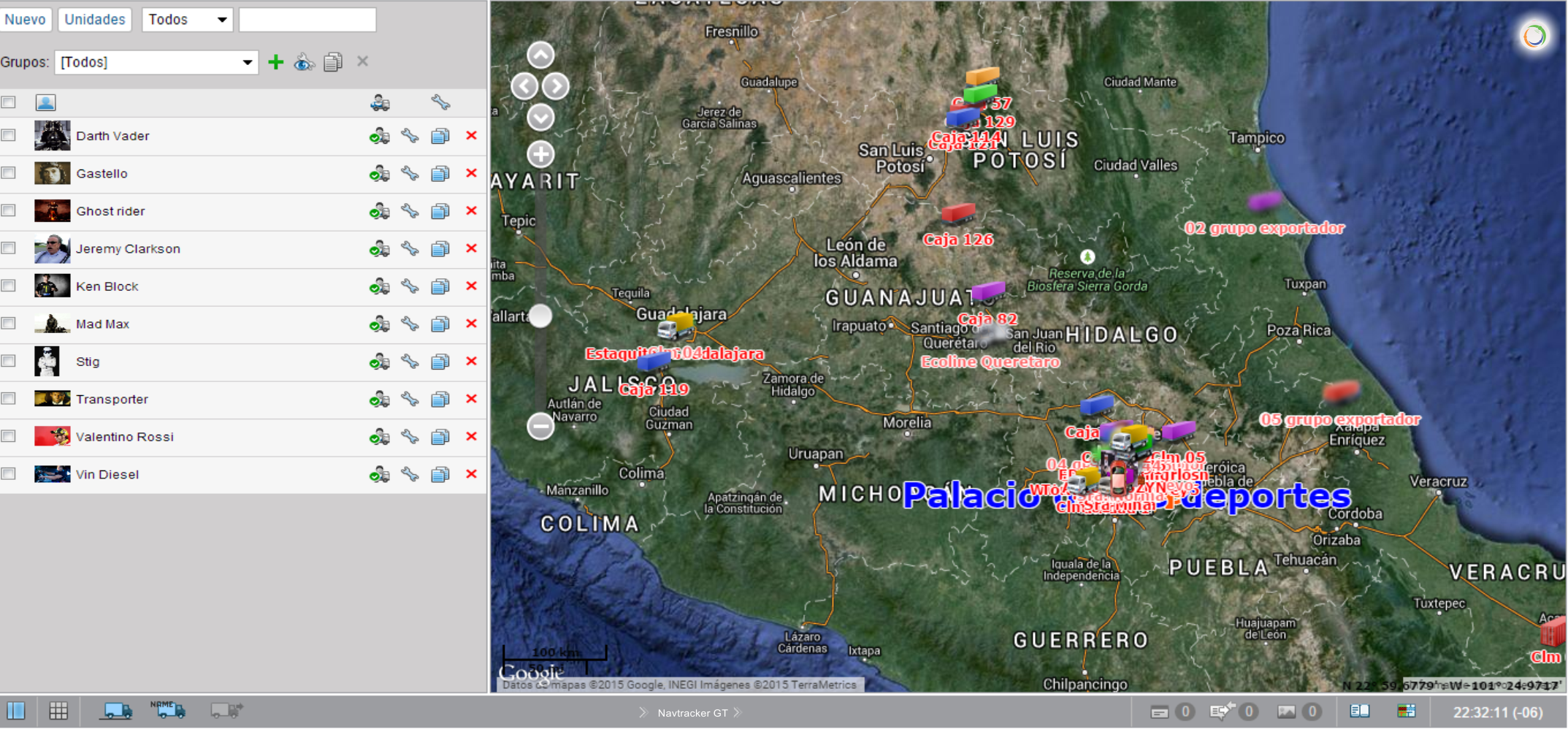Image resolution: width=1568 pixels, height=729 pixels.
Task: Switch to the Unidades tab
Action: tap(95, 20)
